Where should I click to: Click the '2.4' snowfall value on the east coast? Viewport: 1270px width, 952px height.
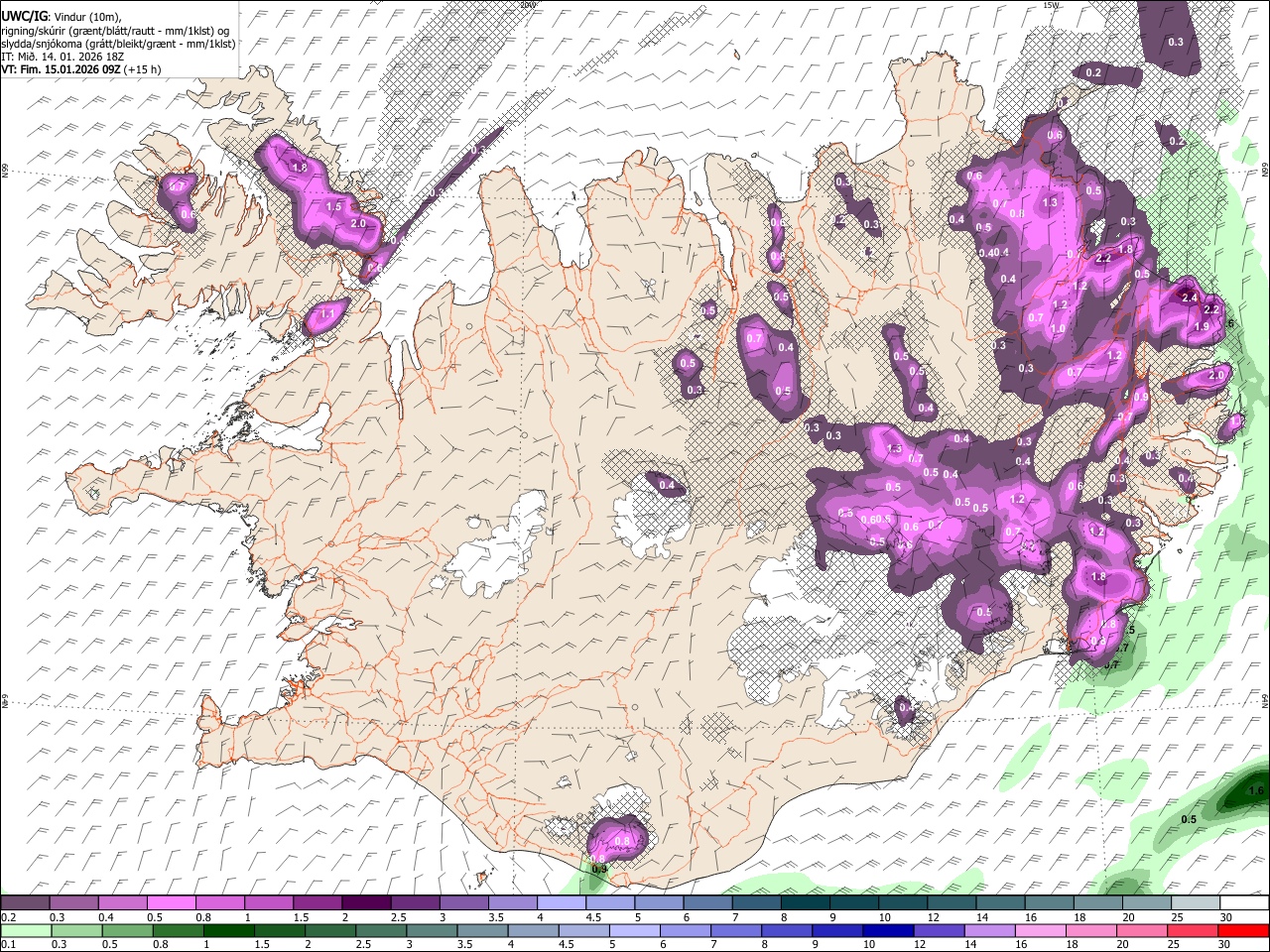[1191, 297]
